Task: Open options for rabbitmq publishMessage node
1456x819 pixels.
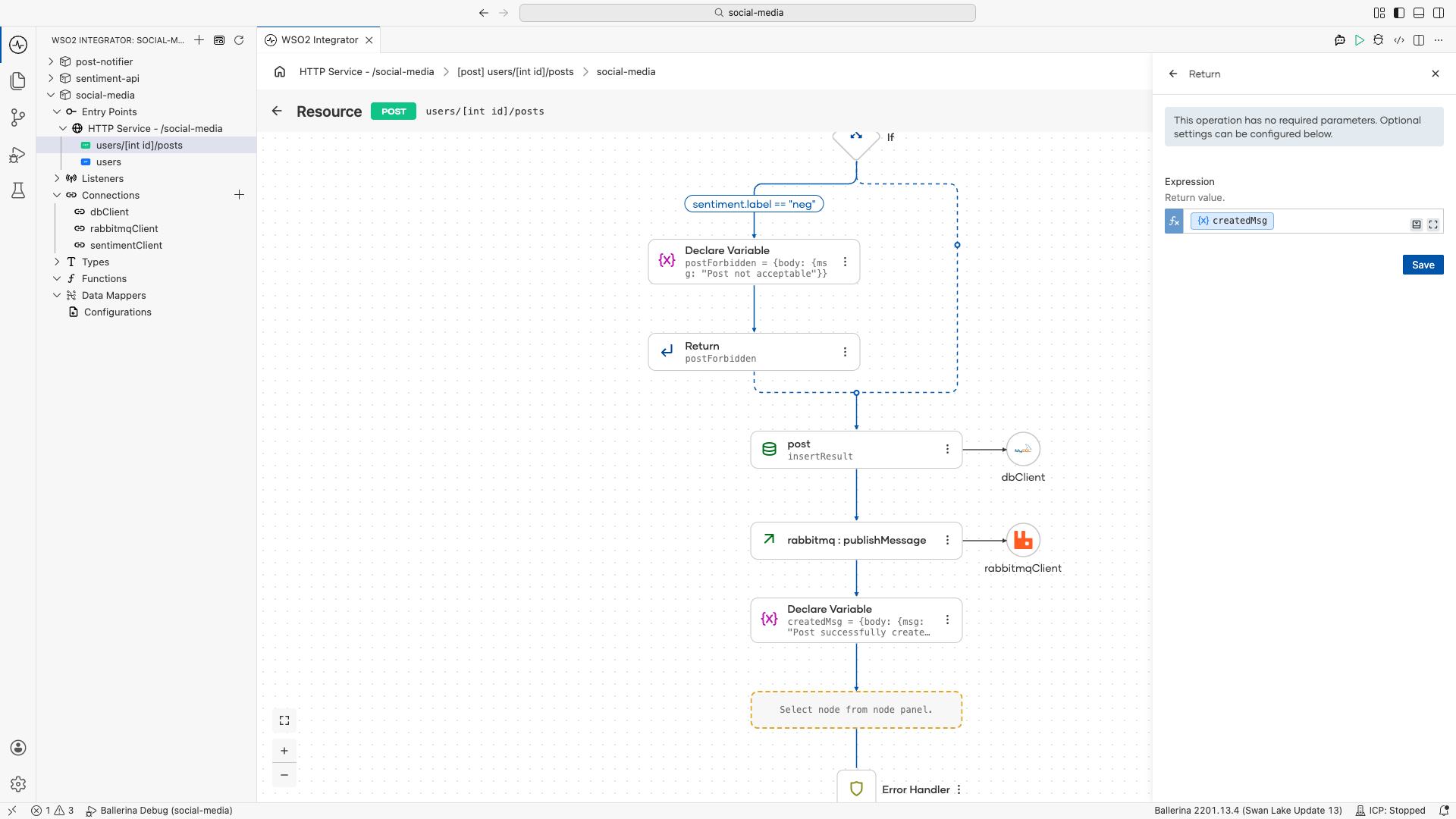Action: 947,540
